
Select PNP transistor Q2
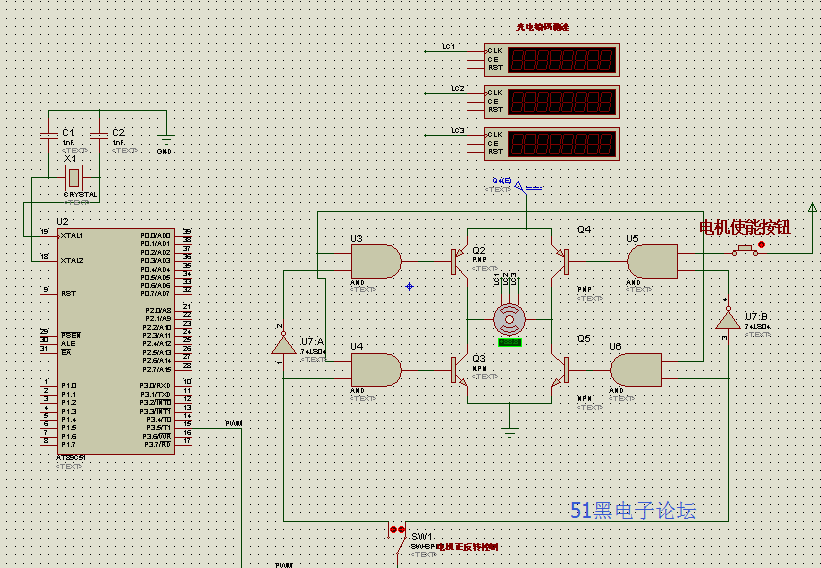coord(459,261)
